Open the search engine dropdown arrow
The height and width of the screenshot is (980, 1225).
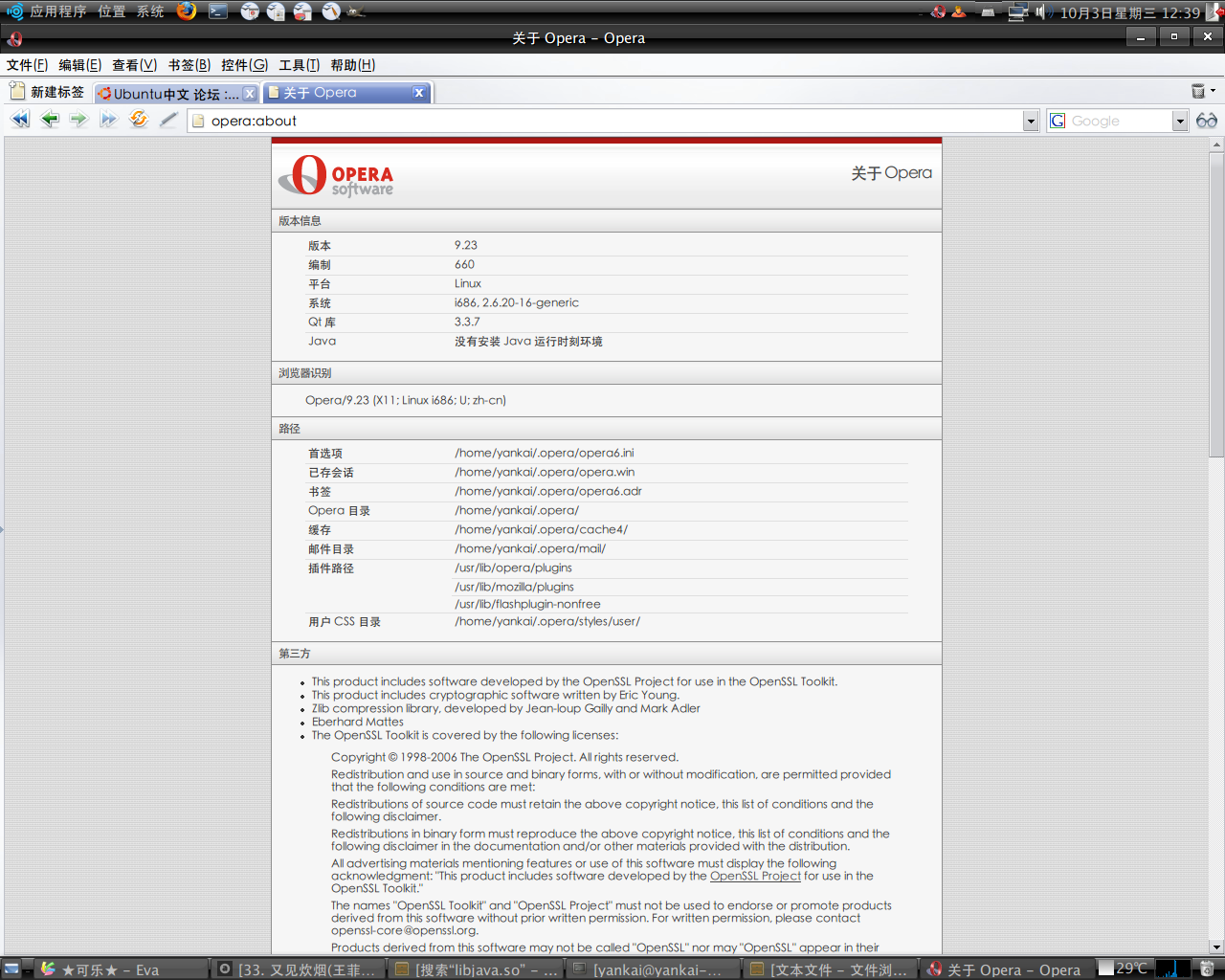click(x=1180, y=121)
